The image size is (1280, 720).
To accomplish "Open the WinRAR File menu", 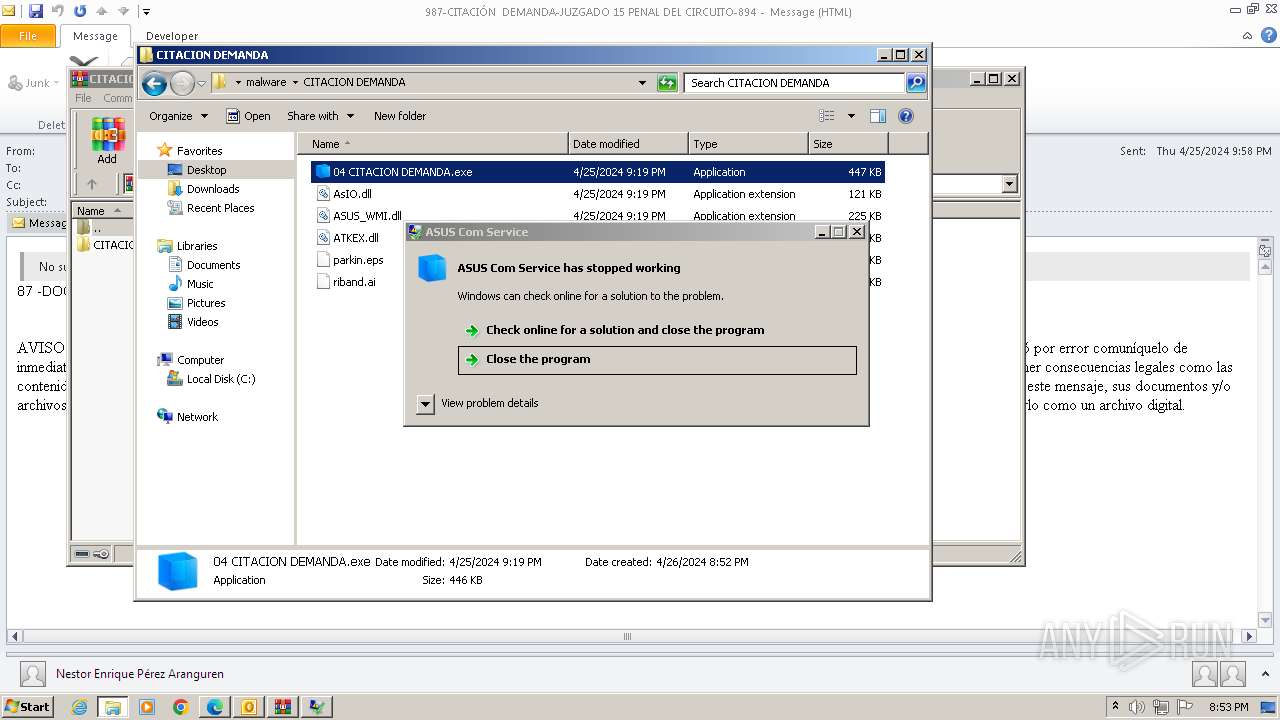I will coord(83,98).
